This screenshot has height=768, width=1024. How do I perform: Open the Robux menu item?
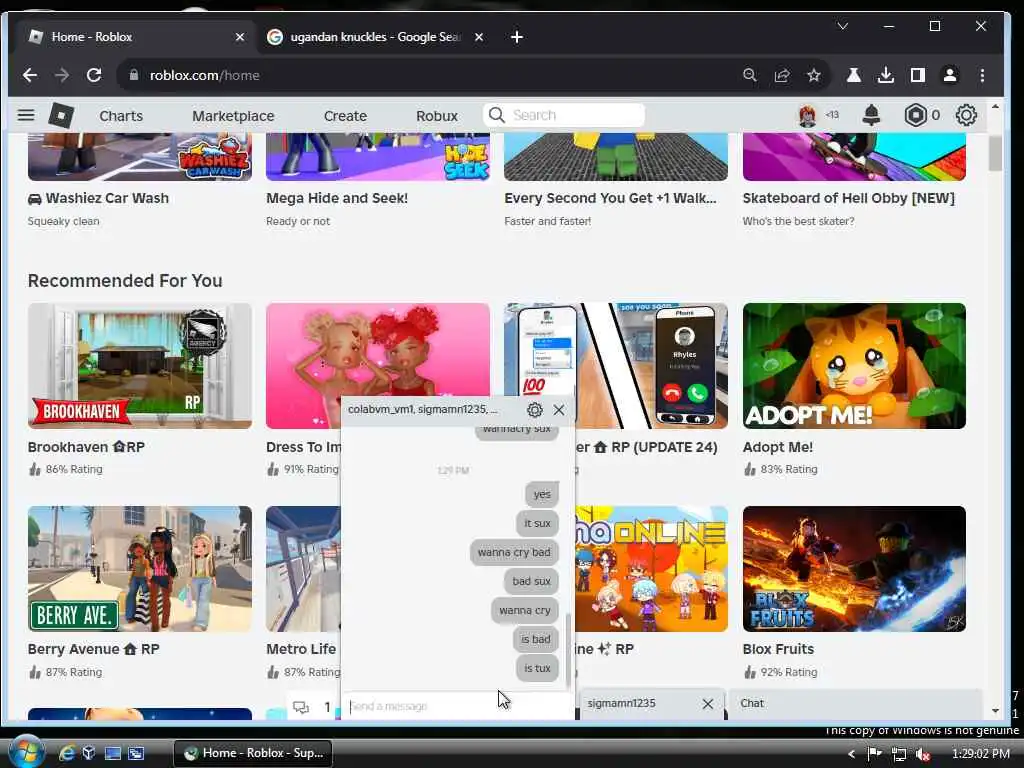(437, 116)
